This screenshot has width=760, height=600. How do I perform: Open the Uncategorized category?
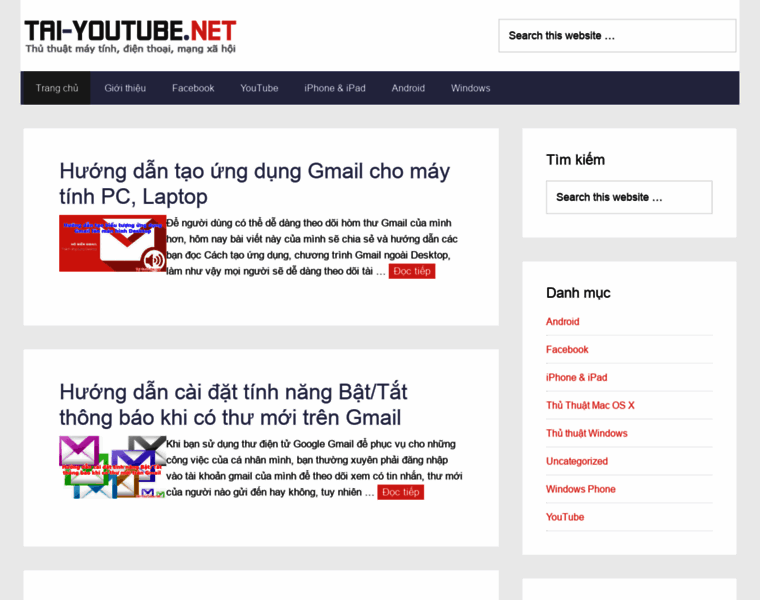click(x=577, y=461)
